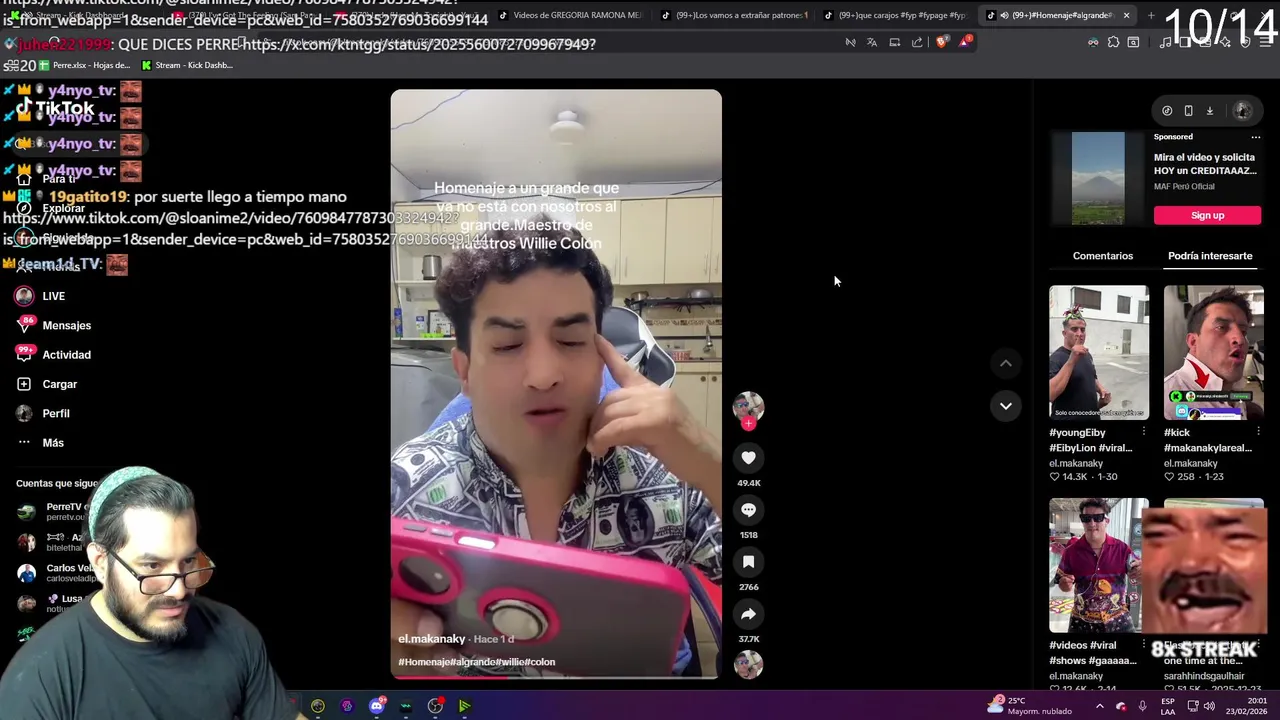Show hidden tray icons with the caret

pyautogui.click(x=1101, y=706)
